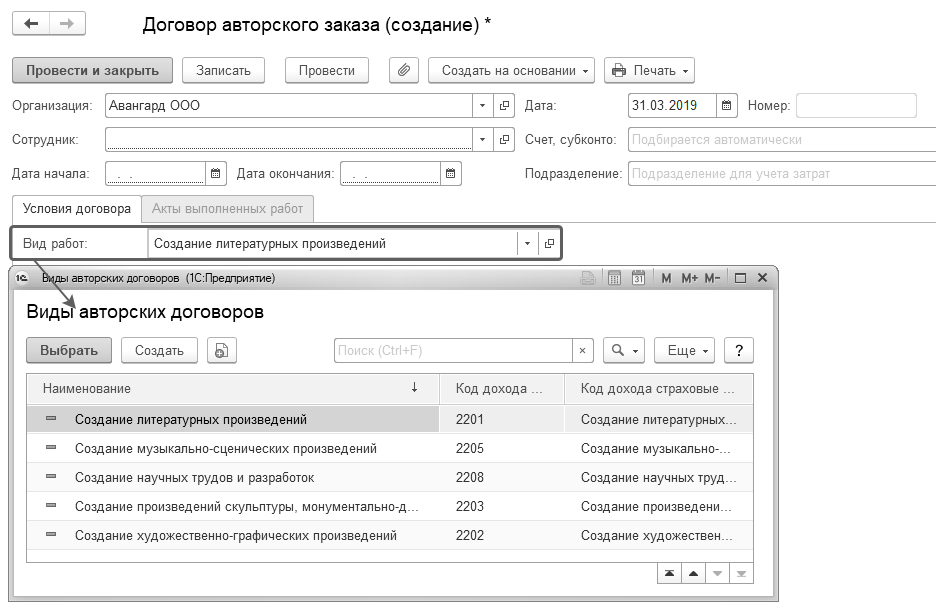This screenshot has height=606, width=936.
Task: Open help with the question mark button
Action: coord(739,350)
